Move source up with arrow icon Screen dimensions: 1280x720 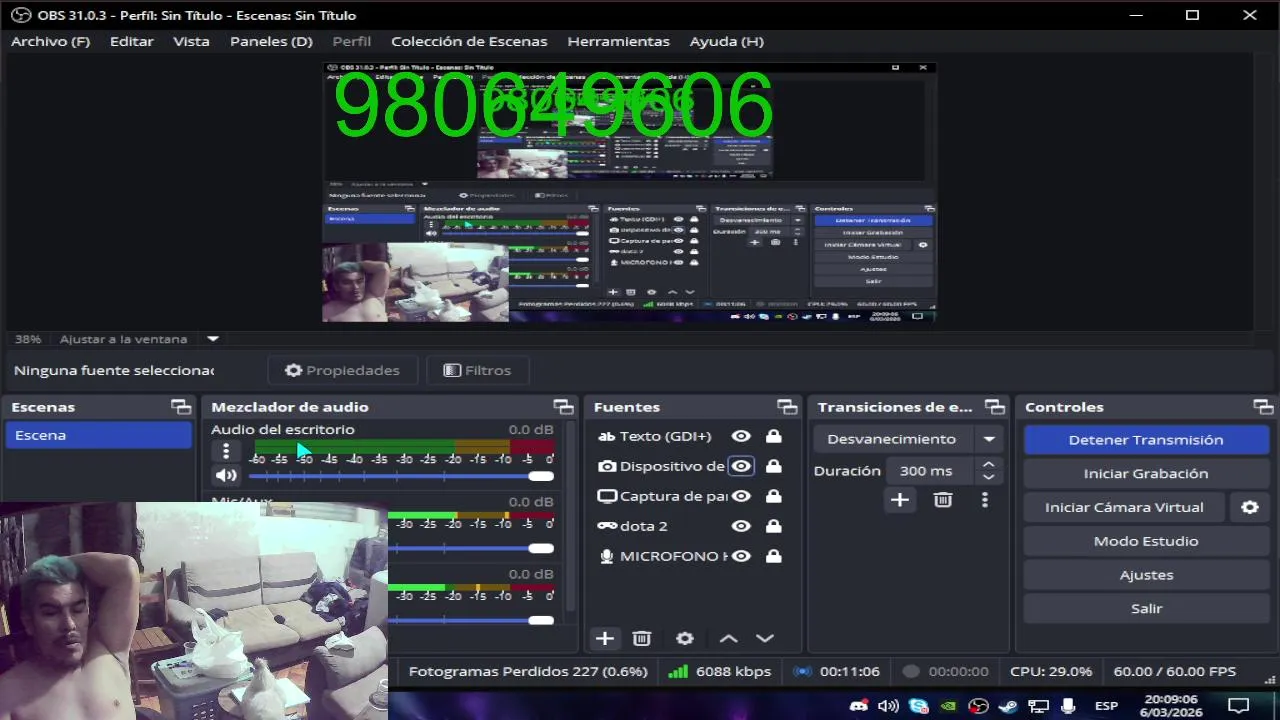(x=728, y=638)
